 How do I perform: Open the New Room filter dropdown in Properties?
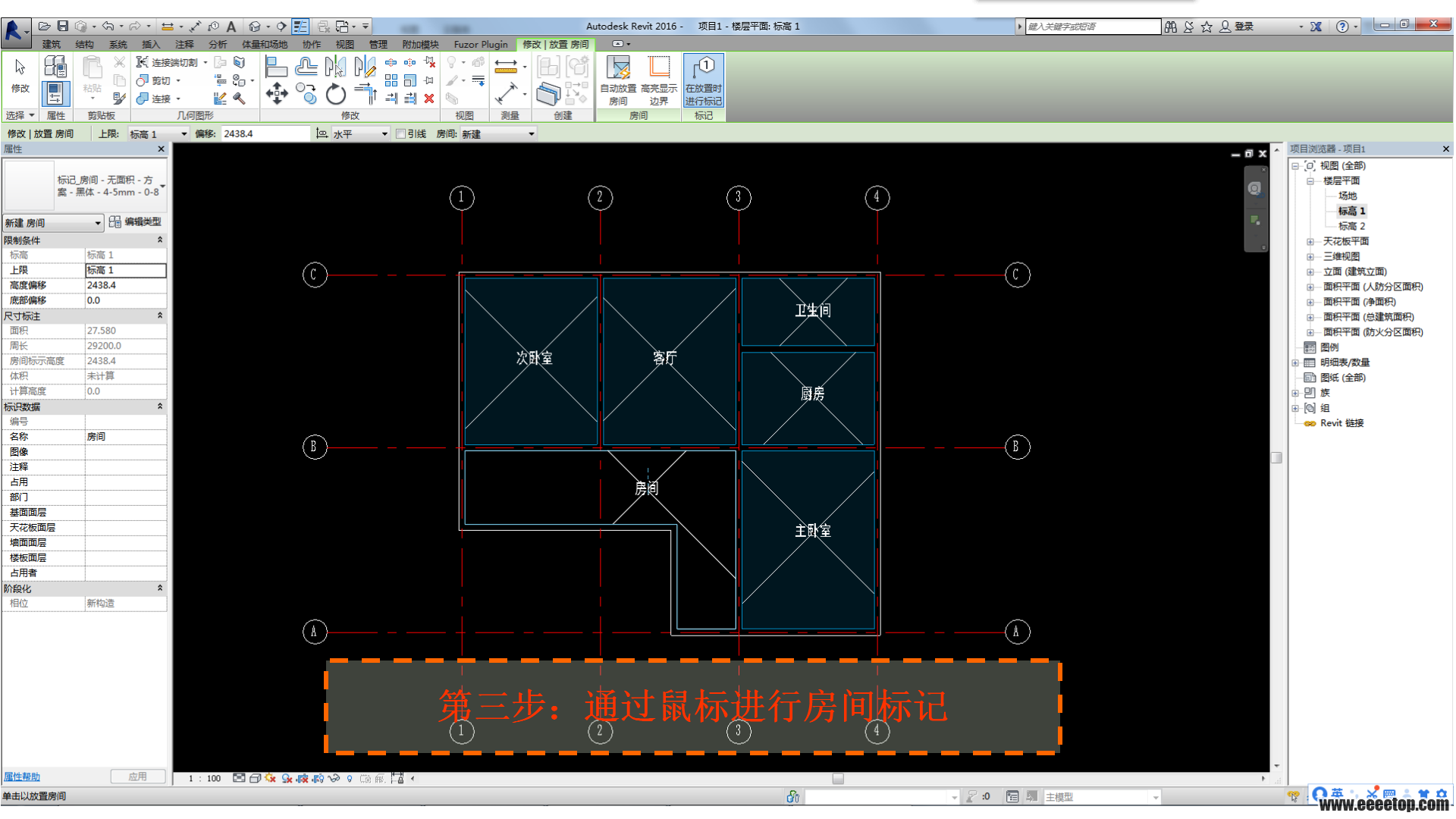pyautogui.click(x=52, y=223)
